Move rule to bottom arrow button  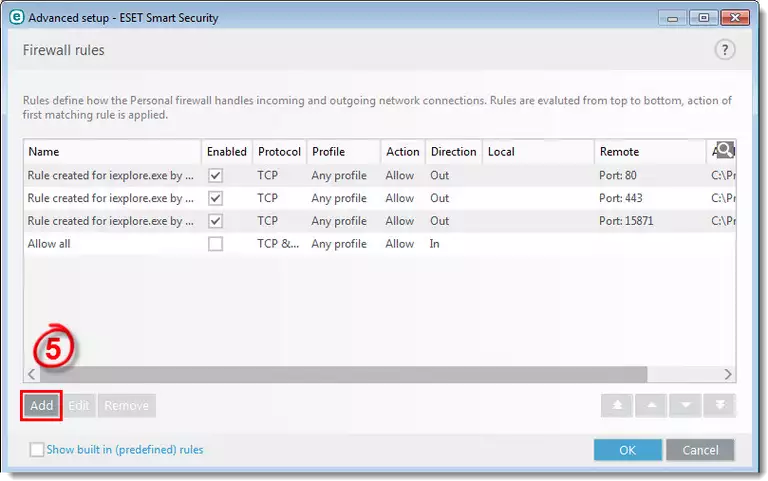[719, 406]
